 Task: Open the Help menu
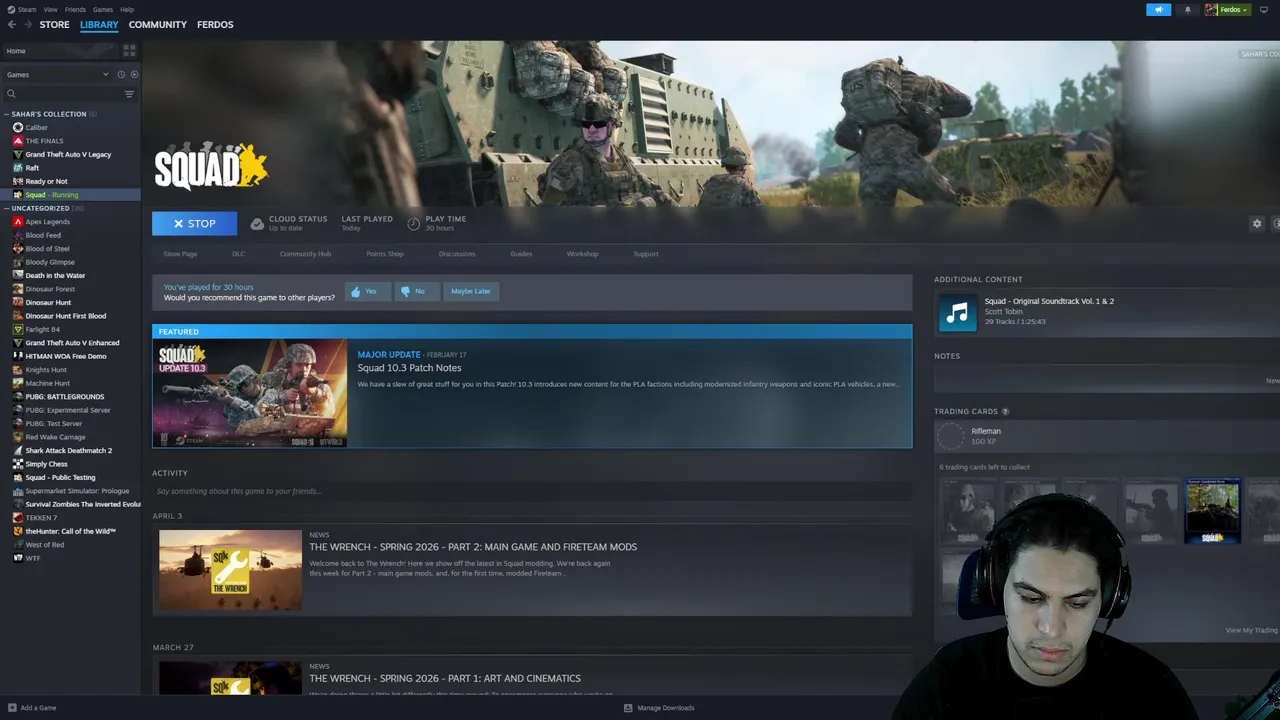pyautogui.click(x=127, y=9)
